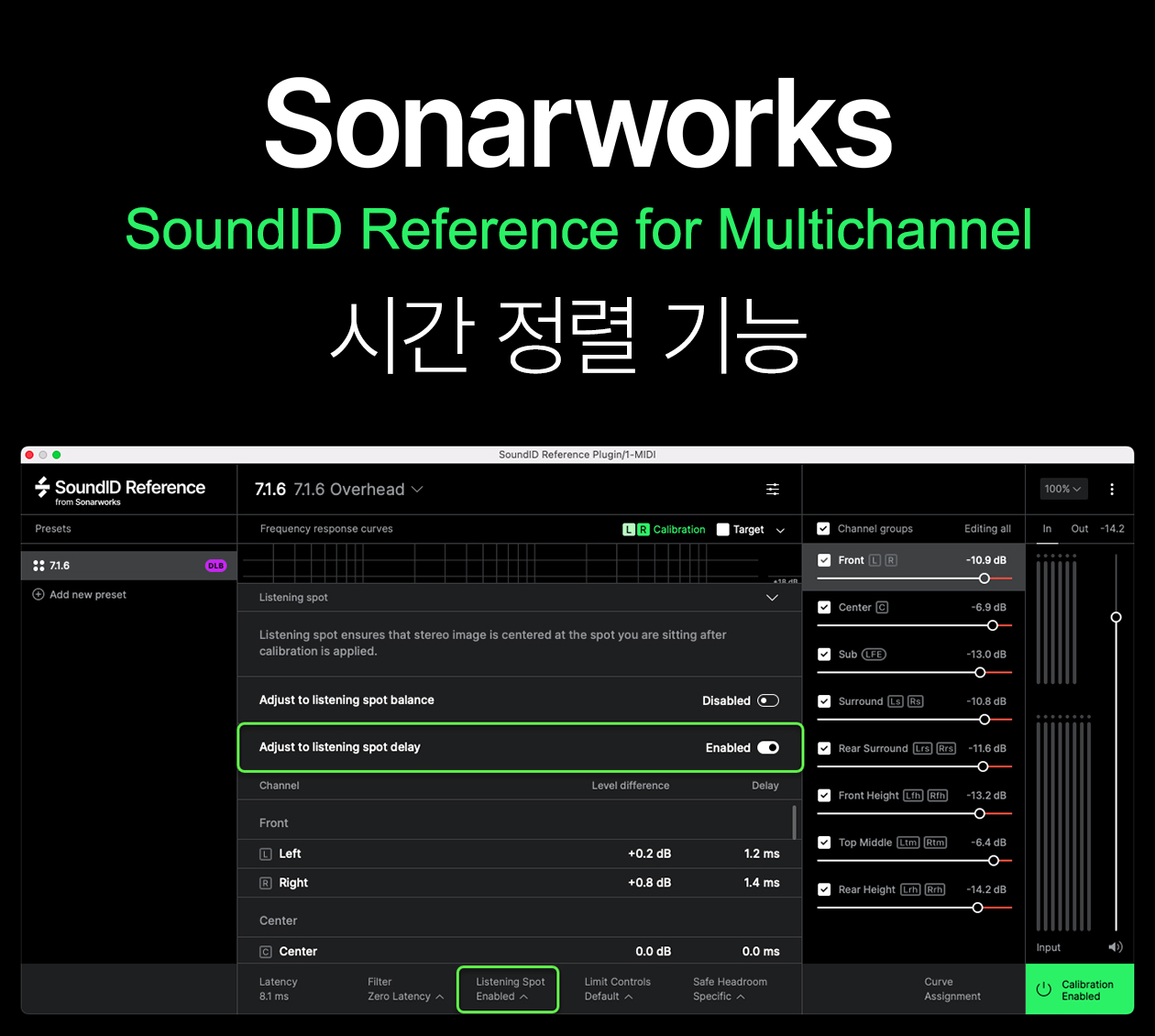The height and width of the screenshot is (1036, 1155).
Task: Open the three-dot more options menu
Action: [x=1112, y=490]
